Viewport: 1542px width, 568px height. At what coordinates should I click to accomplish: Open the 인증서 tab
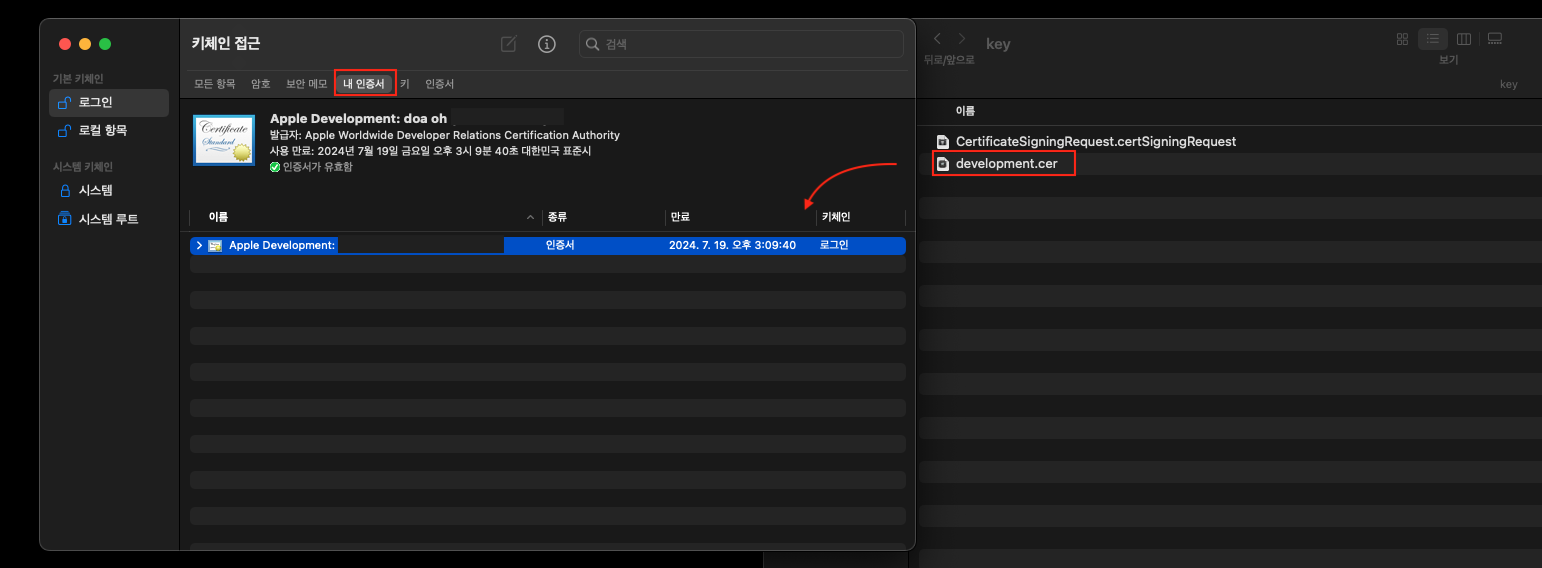click(x=439, y=84)
